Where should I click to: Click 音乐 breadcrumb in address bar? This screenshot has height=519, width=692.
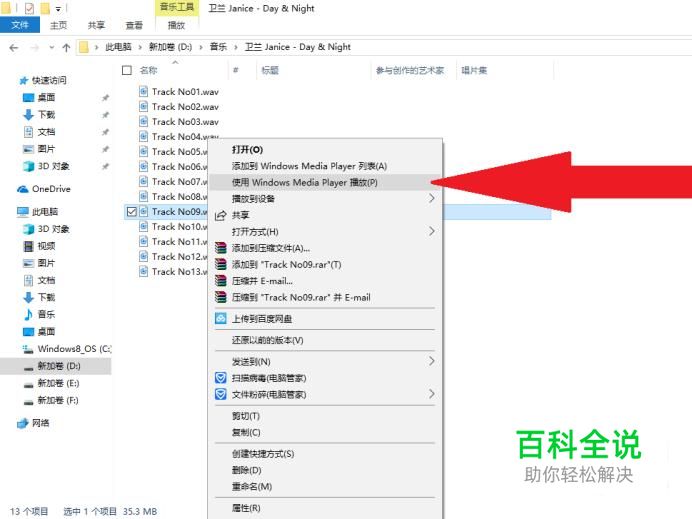tap(218, 47)
